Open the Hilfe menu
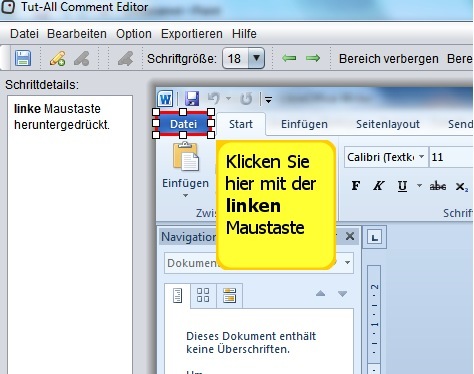 coord(244,34)
